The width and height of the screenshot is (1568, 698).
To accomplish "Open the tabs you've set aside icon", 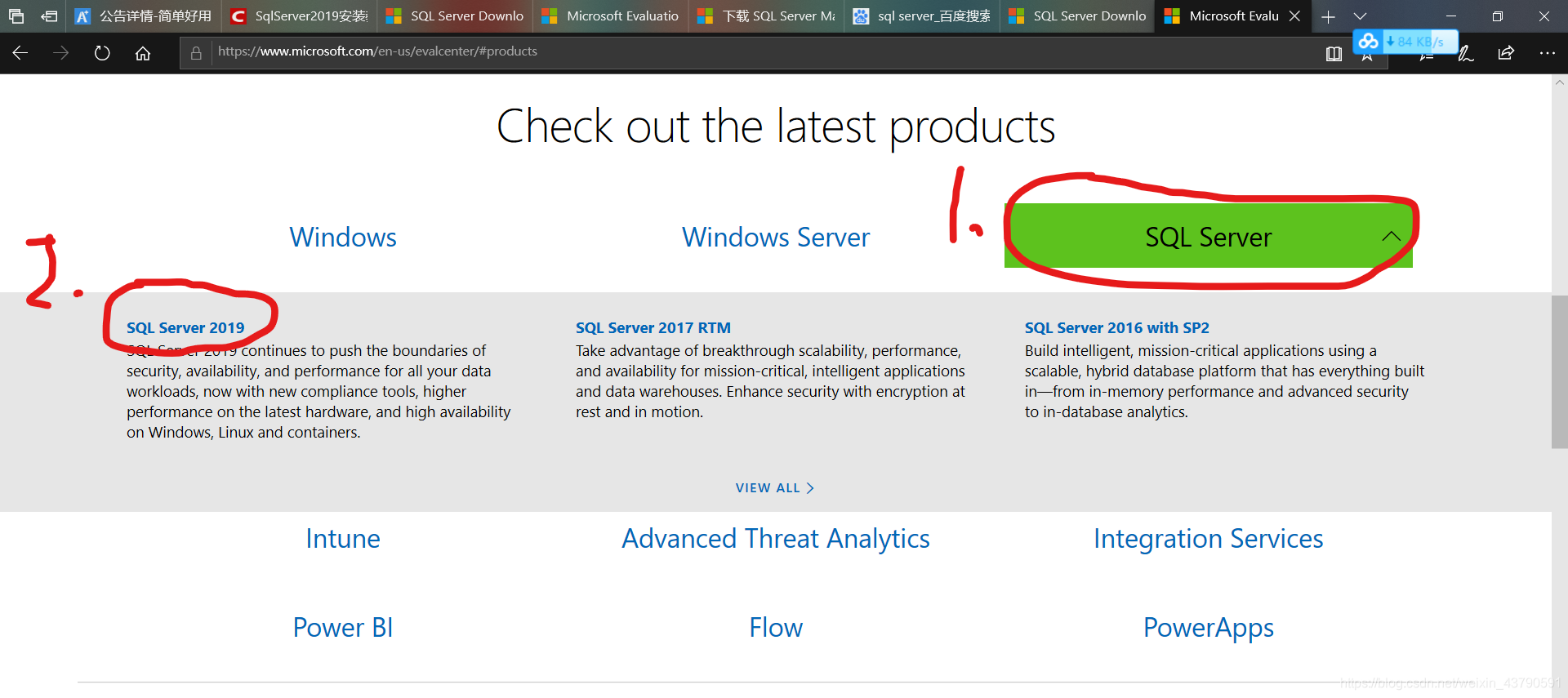I will point(16,16).
